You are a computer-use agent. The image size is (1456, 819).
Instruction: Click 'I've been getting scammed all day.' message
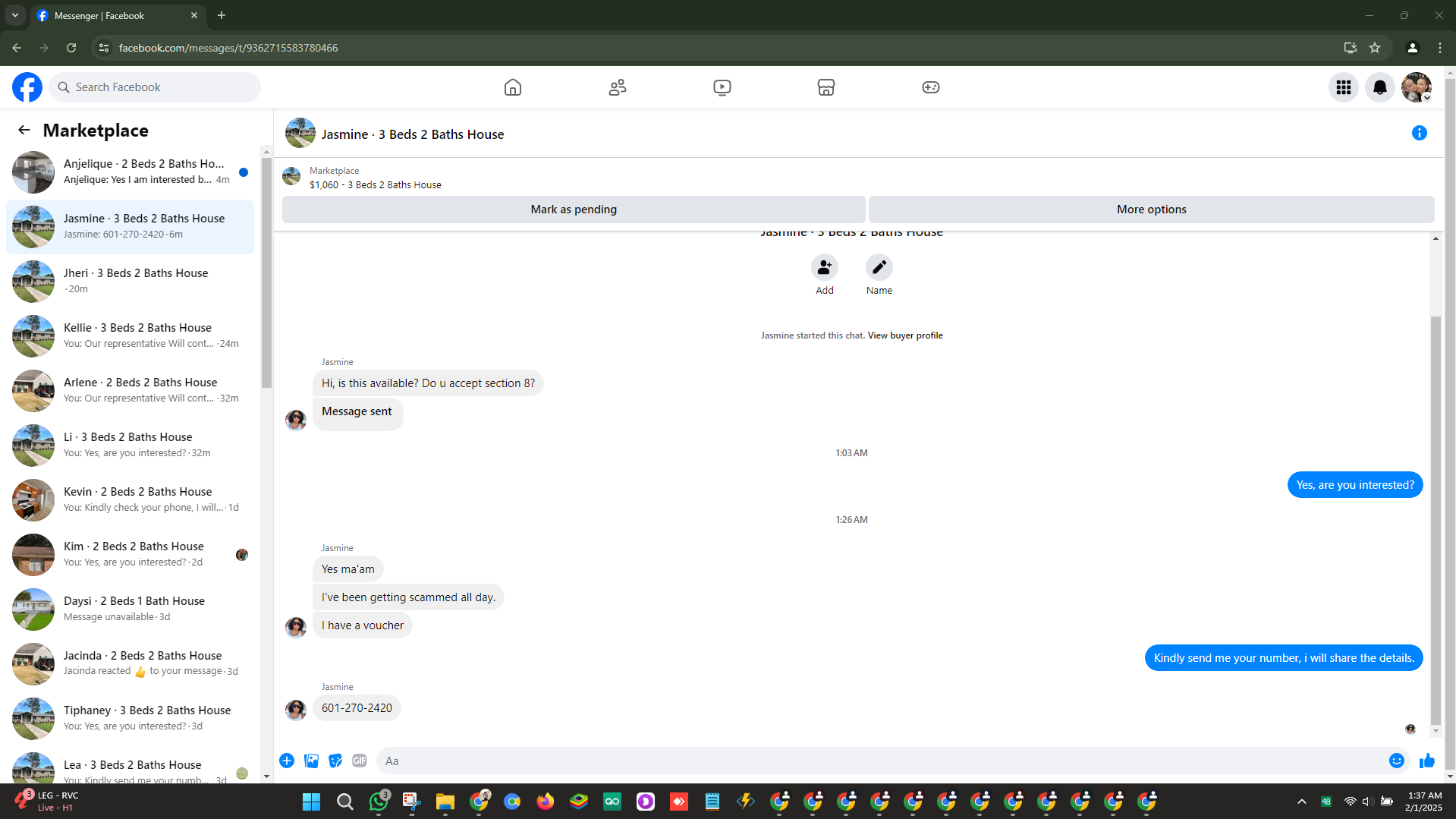[408, 597]
